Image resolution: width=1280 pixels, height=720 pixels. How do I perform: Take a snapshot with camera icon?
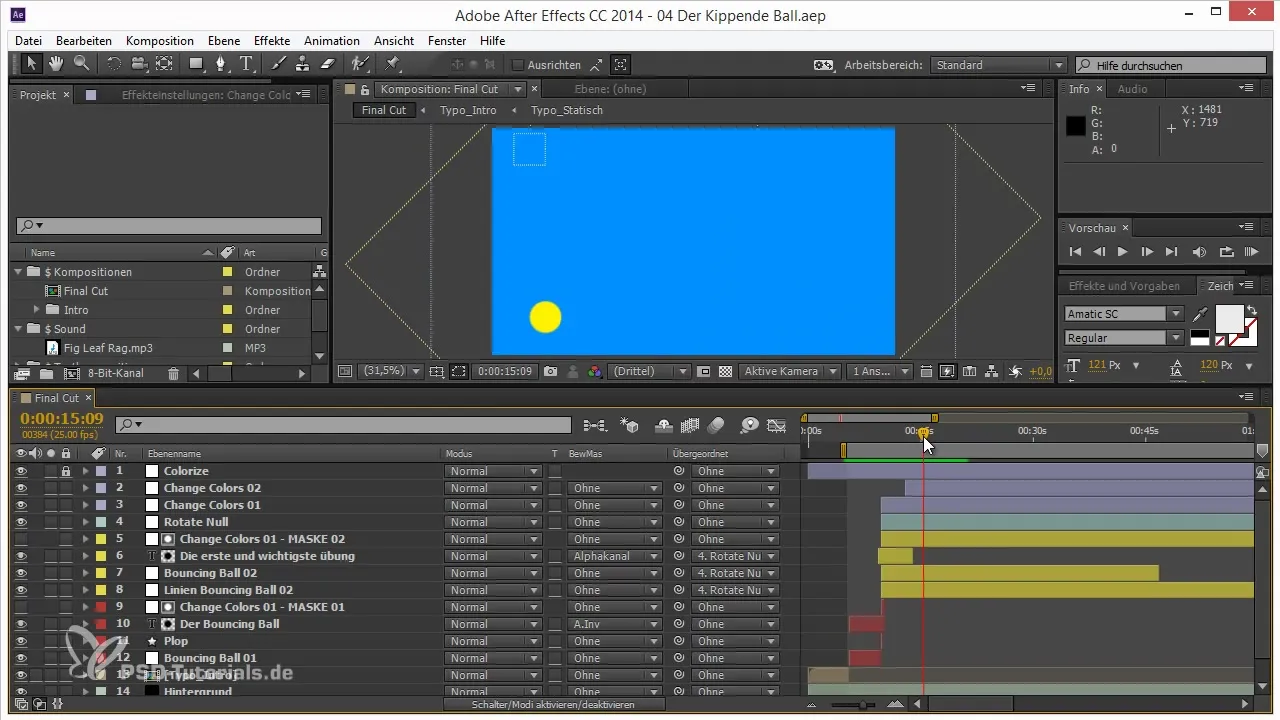point(551,371)
